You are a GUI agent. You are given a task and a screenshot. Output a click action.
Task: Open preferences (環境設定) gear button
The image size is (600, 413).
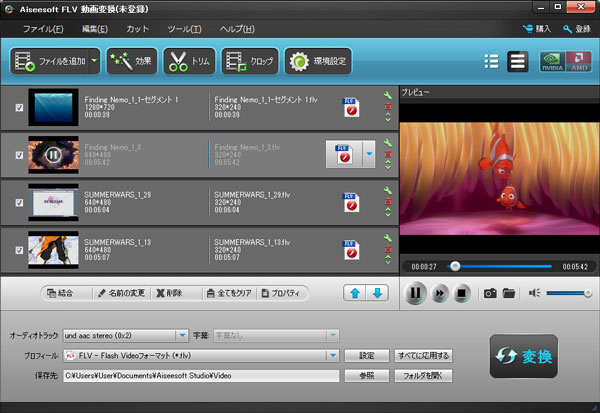[319, 61]
